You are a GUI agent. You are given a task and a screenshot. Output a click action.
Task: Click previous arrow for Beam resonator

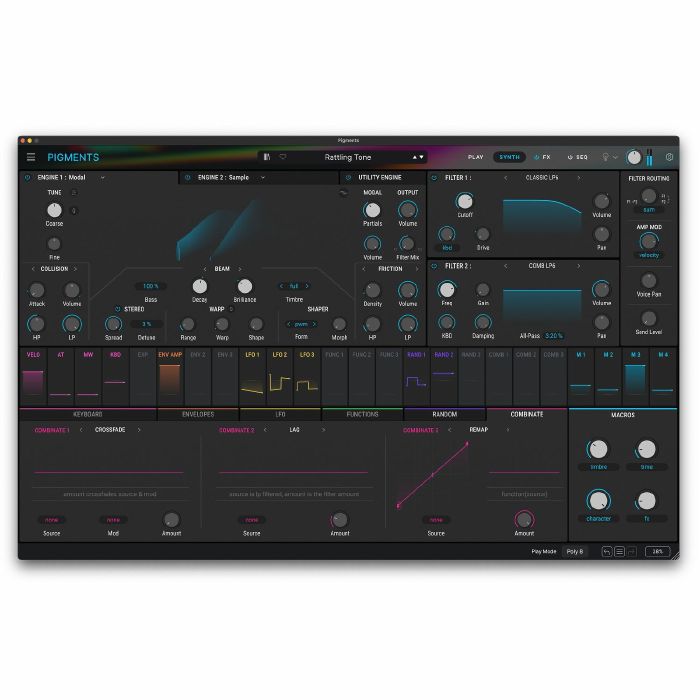[x=205, y=269]
